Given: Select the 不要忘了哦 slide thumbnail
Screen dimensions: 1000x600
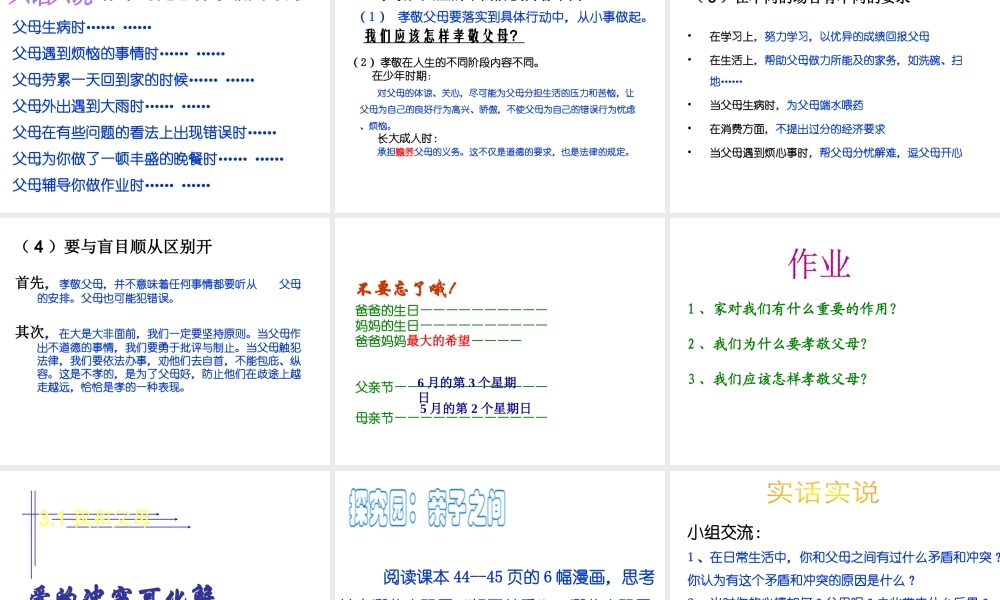Looking at the screenshot, I should click(499, 341).
